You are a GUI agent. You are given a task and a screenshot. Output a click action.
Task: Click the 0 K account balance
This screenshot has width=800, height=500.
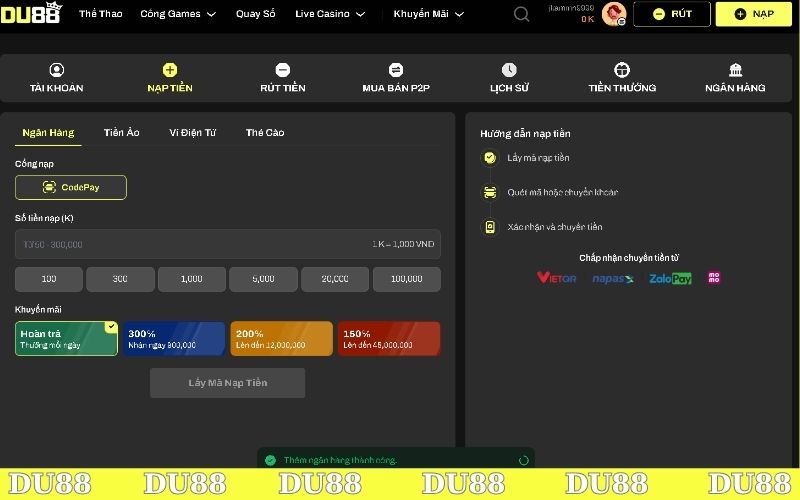587,19
